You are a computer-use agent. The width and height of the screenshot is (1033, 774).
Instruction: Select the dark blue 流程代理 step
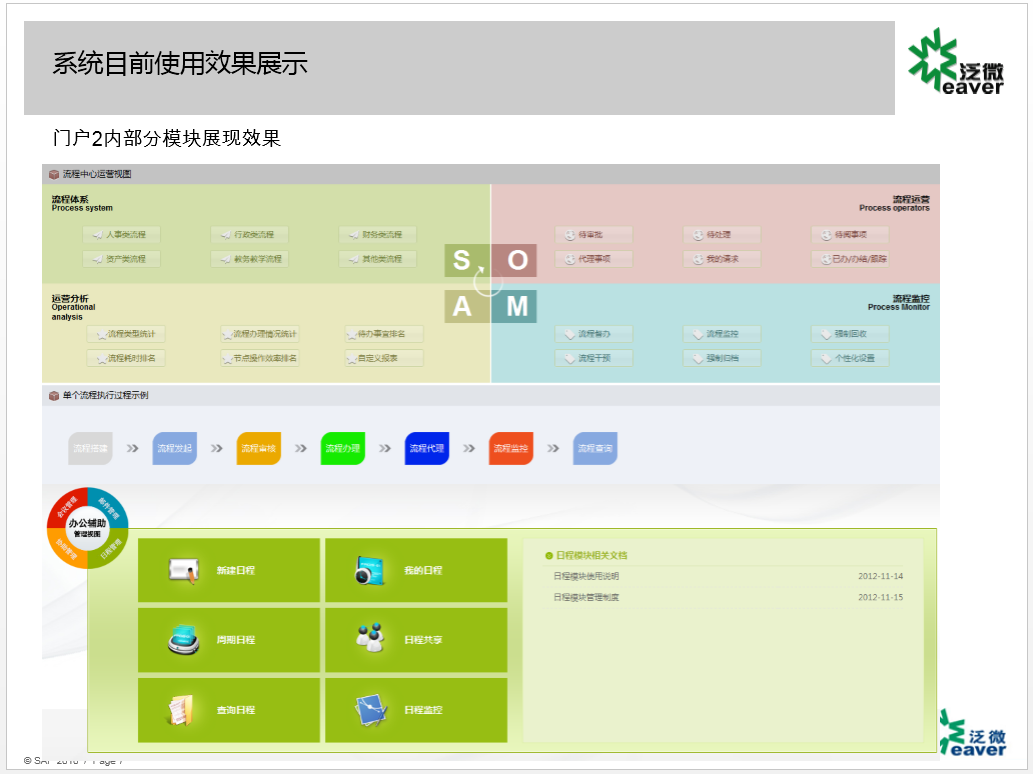pos(427,449)
